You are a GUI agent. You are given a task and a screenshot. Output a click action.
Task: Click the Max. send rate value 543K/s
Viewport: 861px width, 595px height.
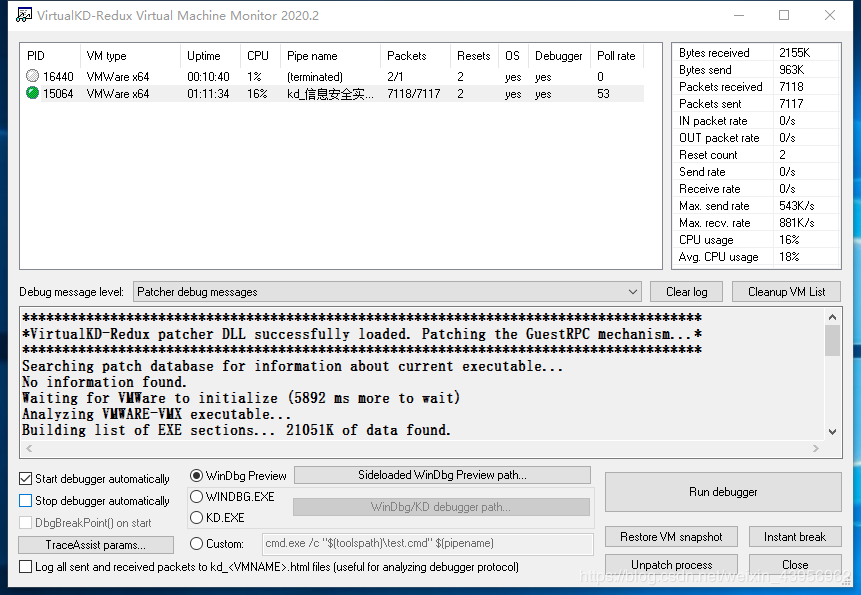coord(796,206)
